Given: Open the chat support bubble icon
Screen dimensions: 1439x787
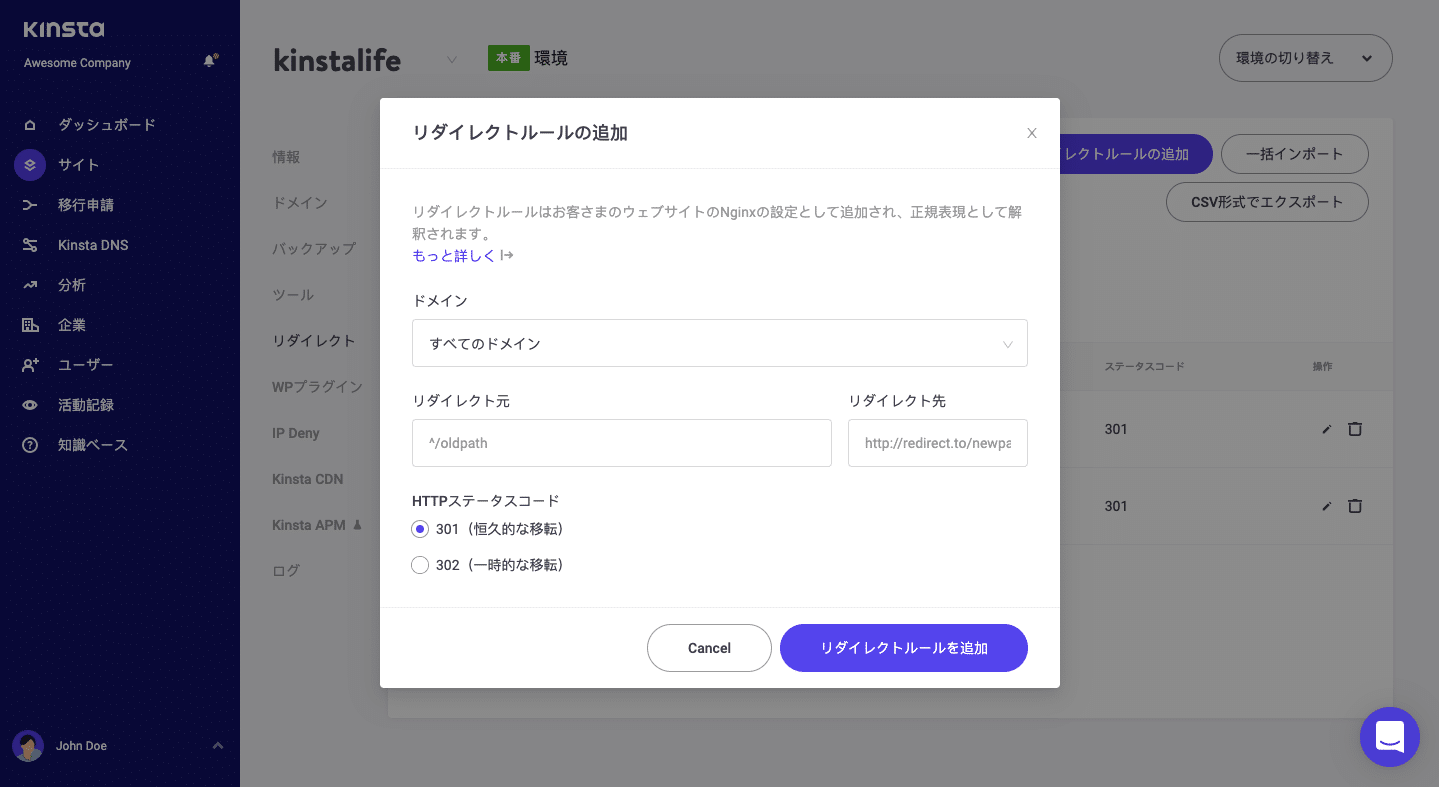Looking at the screenshot, I should click(1389, 737).
